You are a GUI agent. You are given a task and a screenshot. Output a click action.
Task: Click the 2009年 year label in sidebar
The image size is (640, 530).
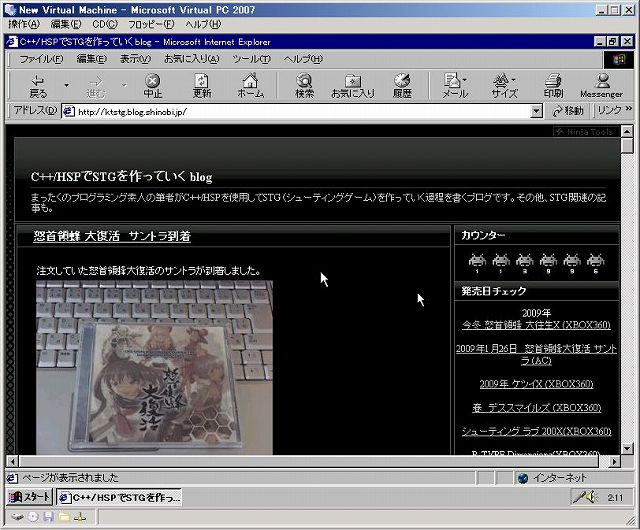tap(536, 313)
